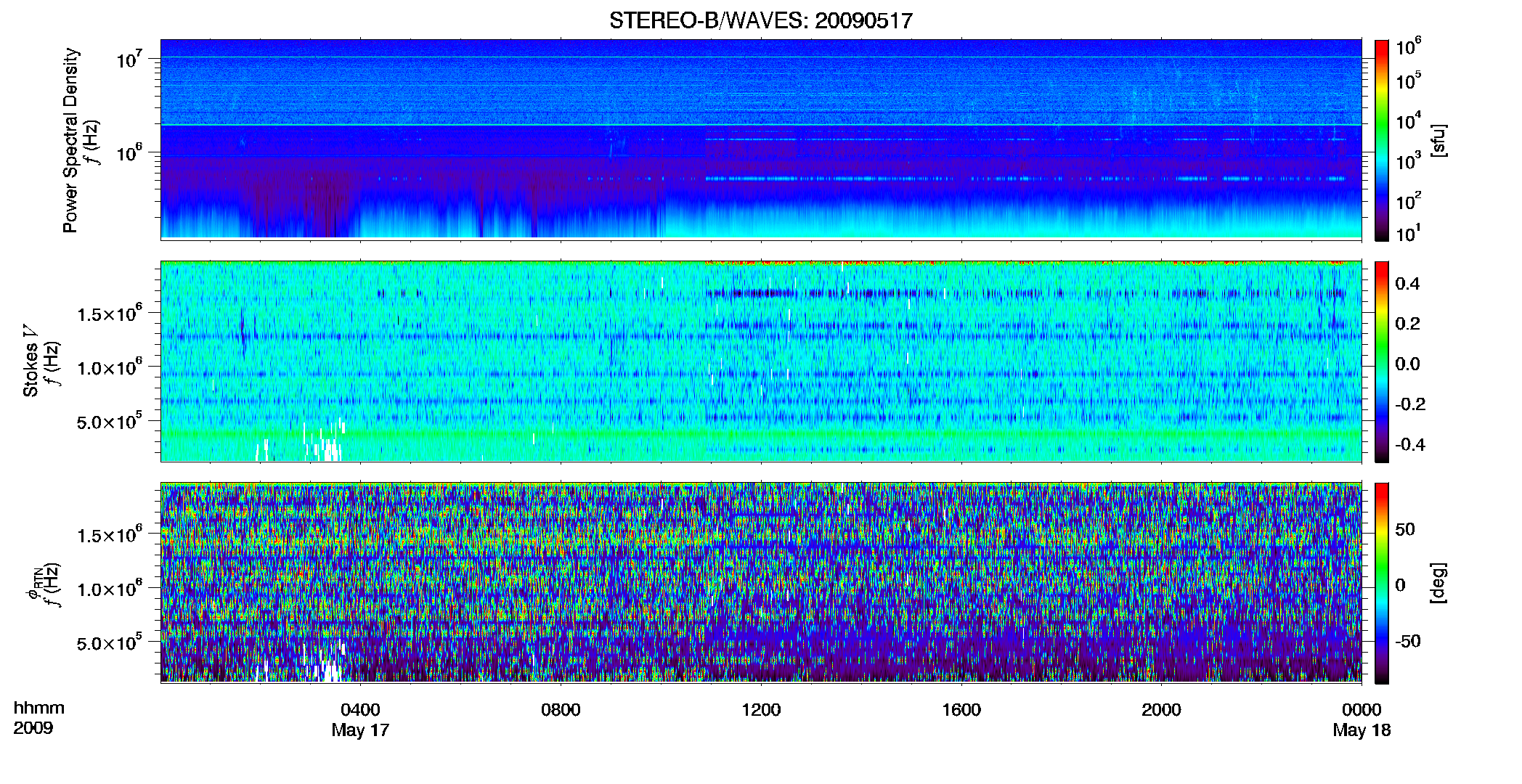
Task: Click the 1.0×10^6 tick on phi RTN axis
Action: point(110,589)
